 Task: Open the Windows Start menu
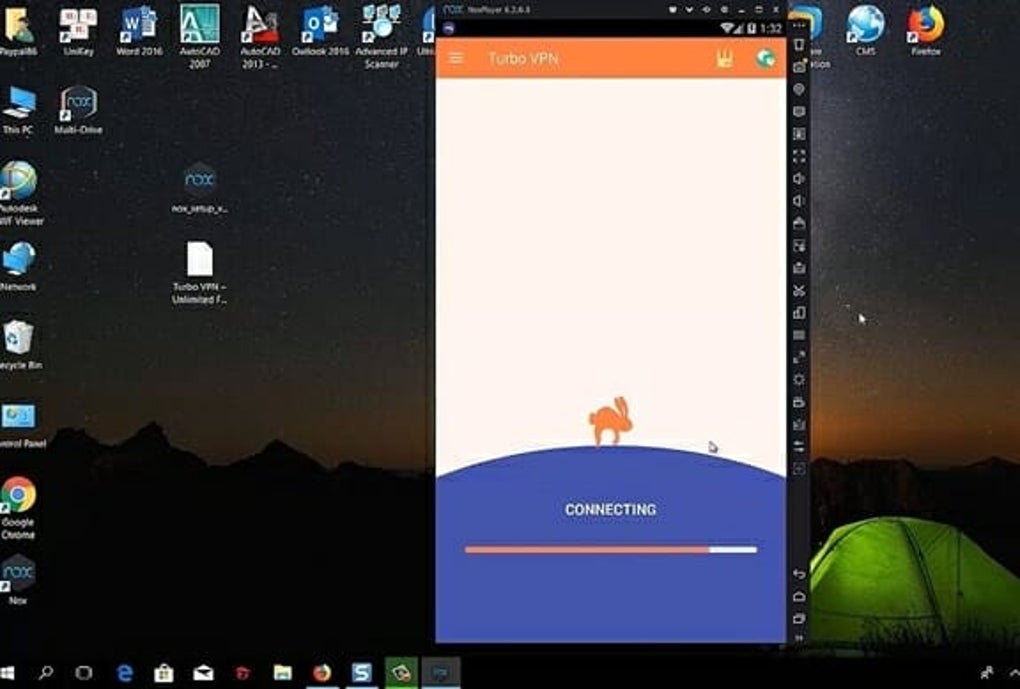tap(7, 673)
